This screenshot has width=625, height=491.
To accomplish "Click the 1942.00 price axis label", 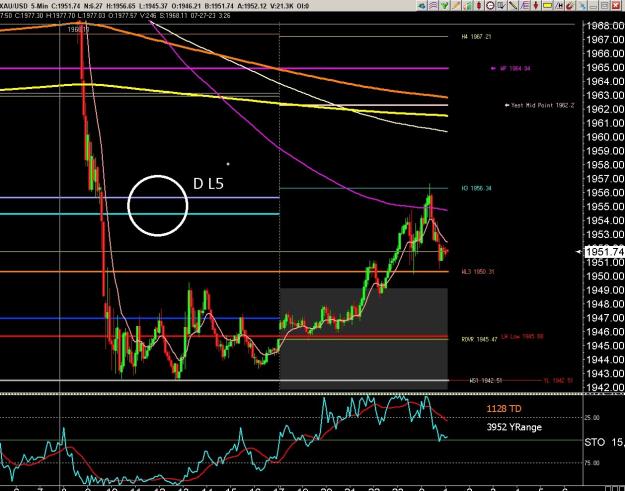I will pyautogui.click(x=605, y=387).
